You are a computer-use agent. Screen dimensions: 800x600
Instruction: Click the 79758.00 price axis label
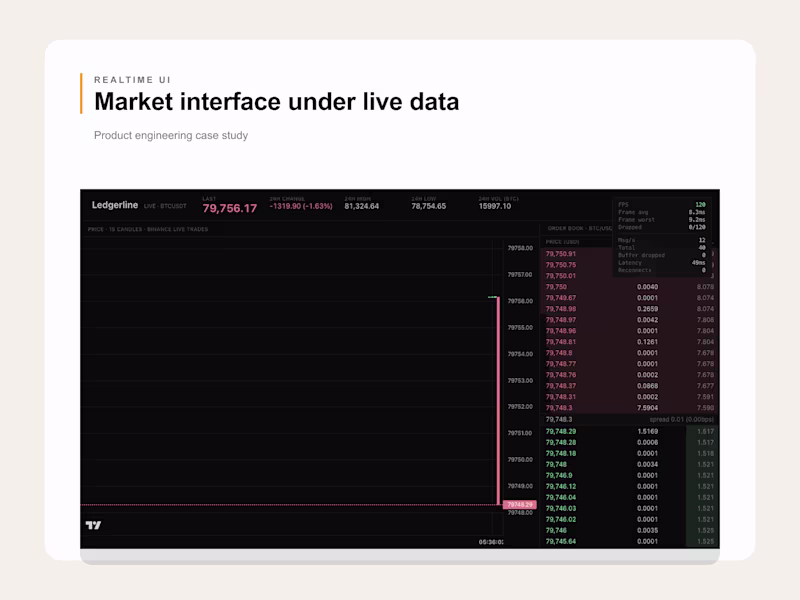pyautogui.click(x=520, y=248)
